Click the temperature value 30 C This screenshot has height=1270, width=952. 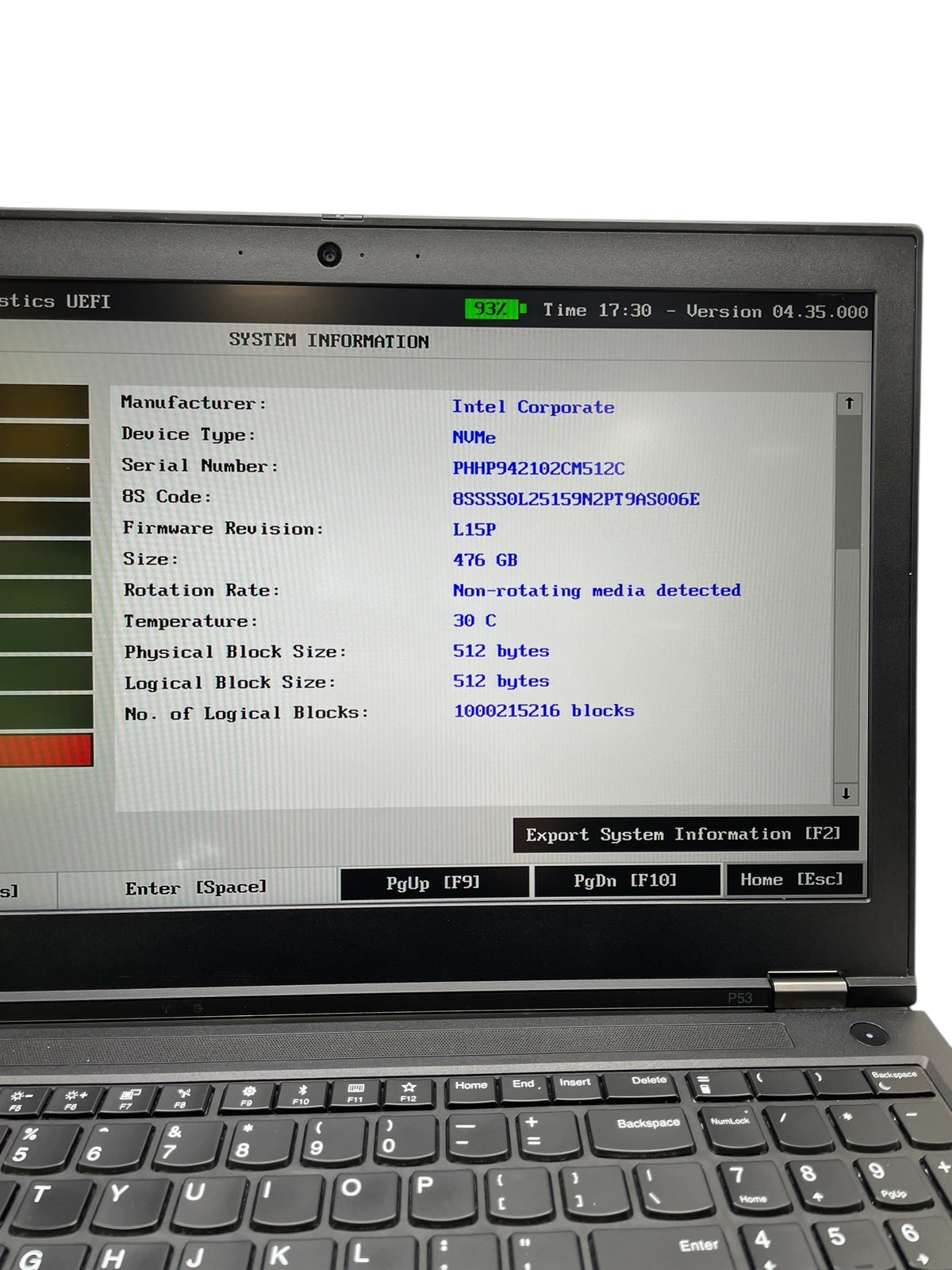tap(474, 621)
